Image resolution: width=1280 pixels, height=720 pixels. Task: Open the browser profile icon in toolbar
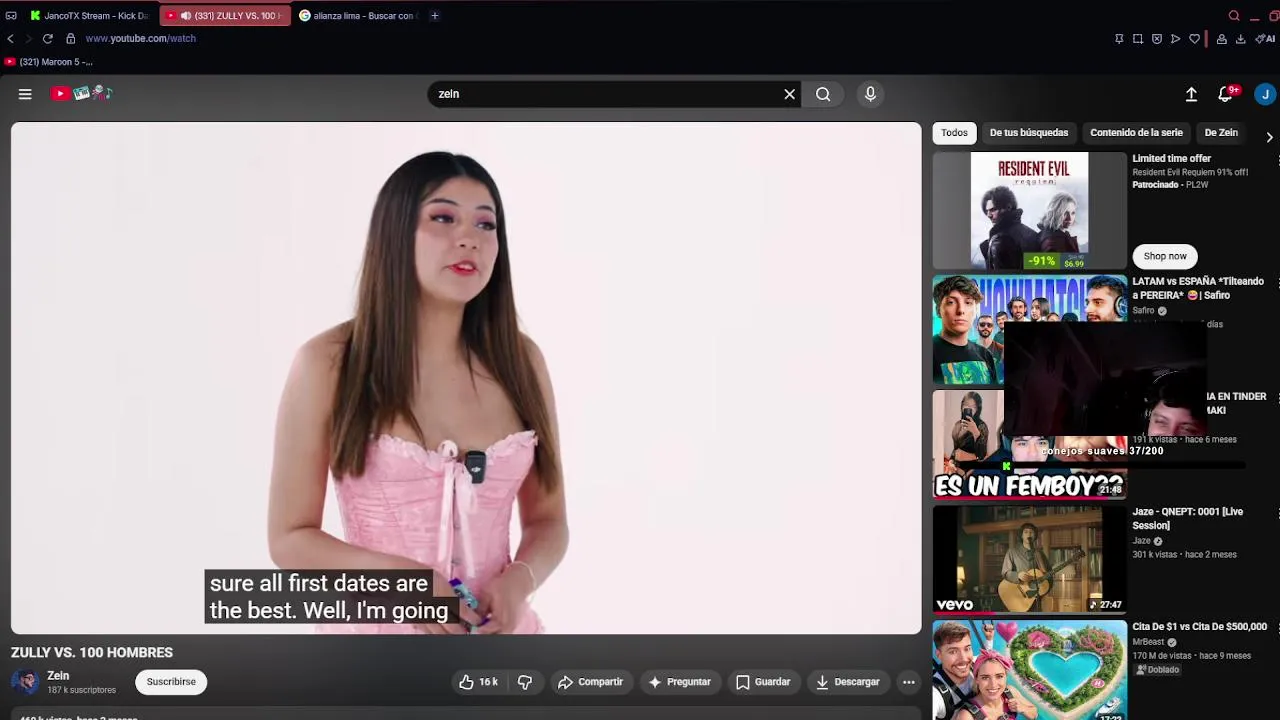click(x=1221, y=39)
